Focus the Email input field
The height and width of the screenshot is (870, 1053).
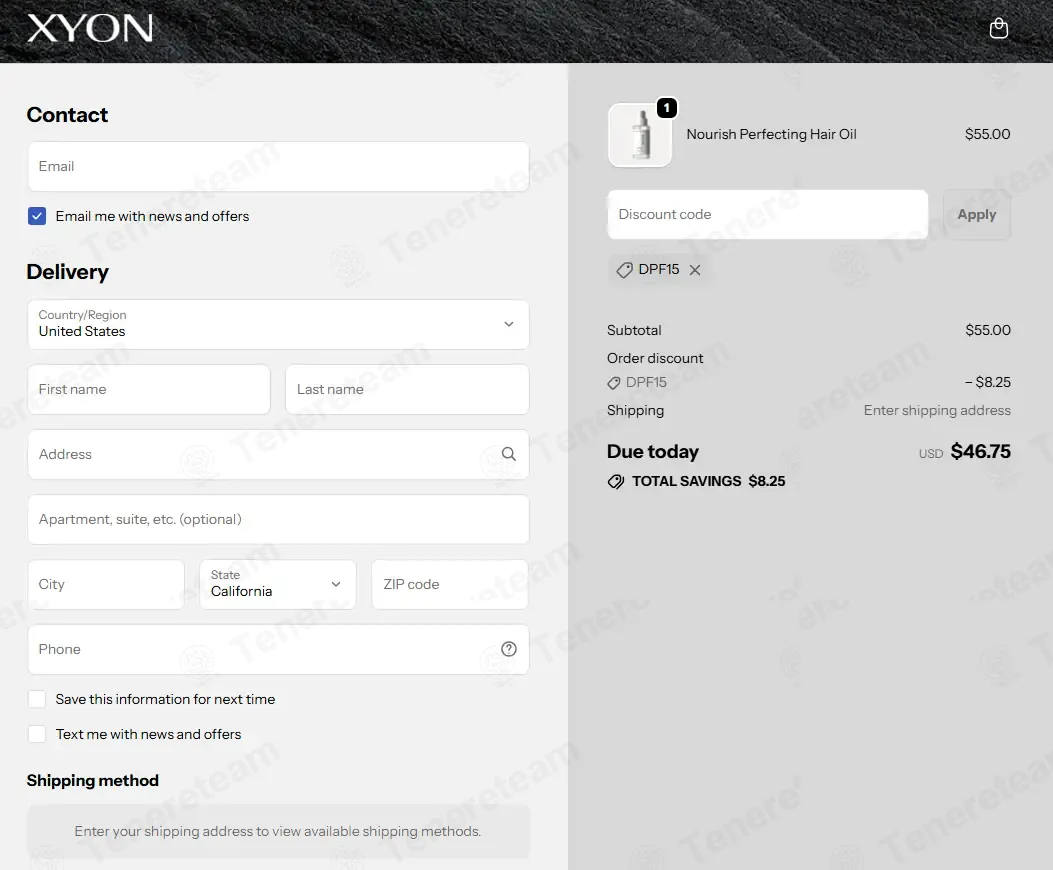[278, 167]
